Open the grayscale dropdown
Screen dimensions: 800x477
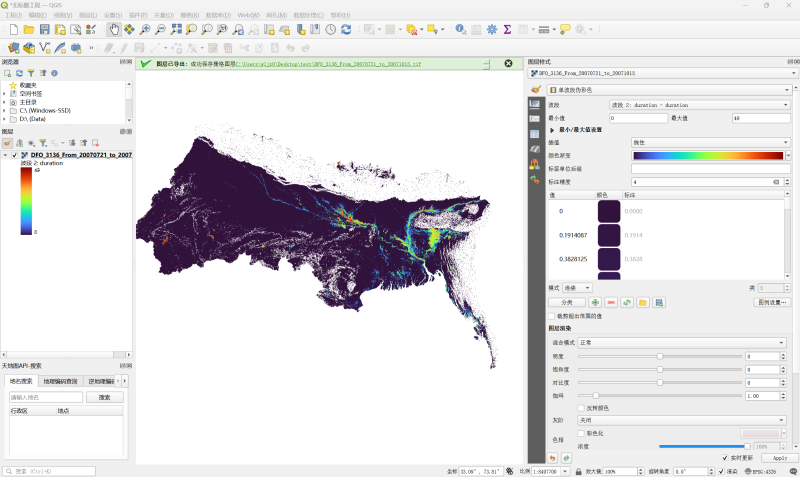tap(682, 420)
